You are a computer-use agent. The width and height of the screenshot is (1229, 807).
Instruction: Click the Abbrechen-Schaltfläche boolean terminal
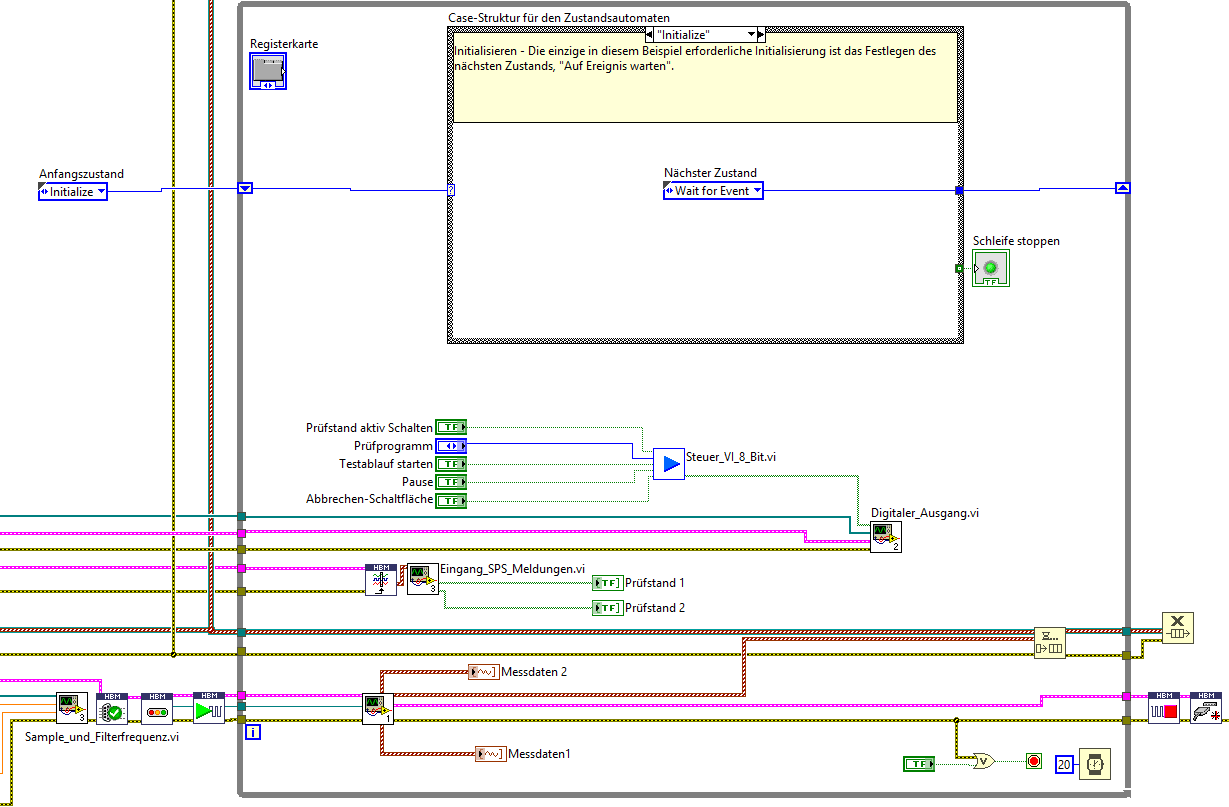tap(451, 500)
